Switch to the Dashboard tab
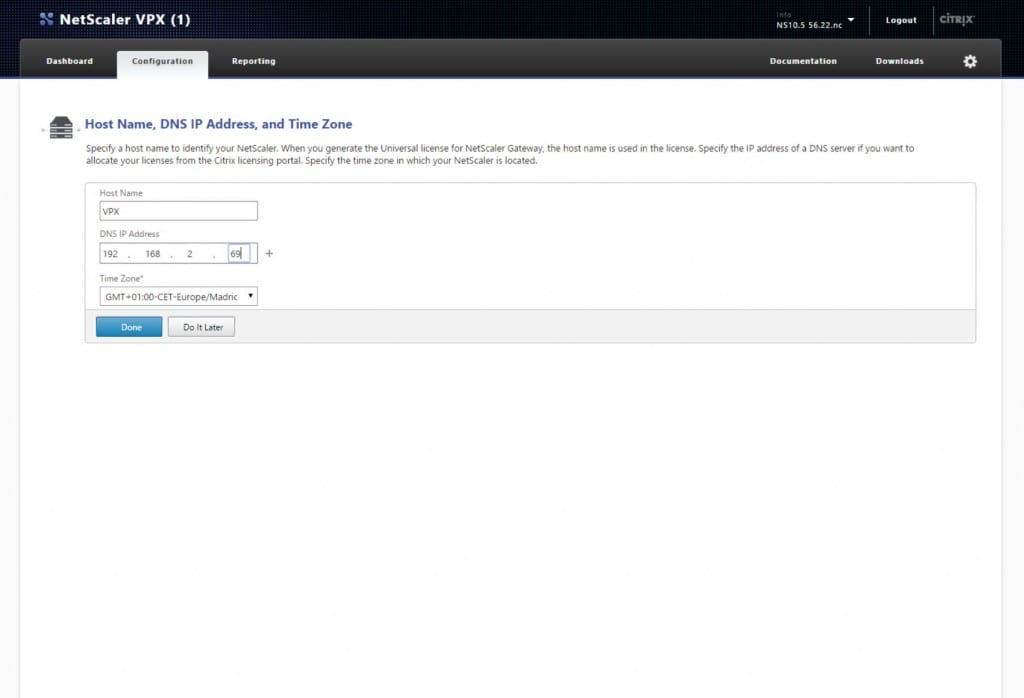The width and height of the screenshot is (1024, 698). click(69, 61)
